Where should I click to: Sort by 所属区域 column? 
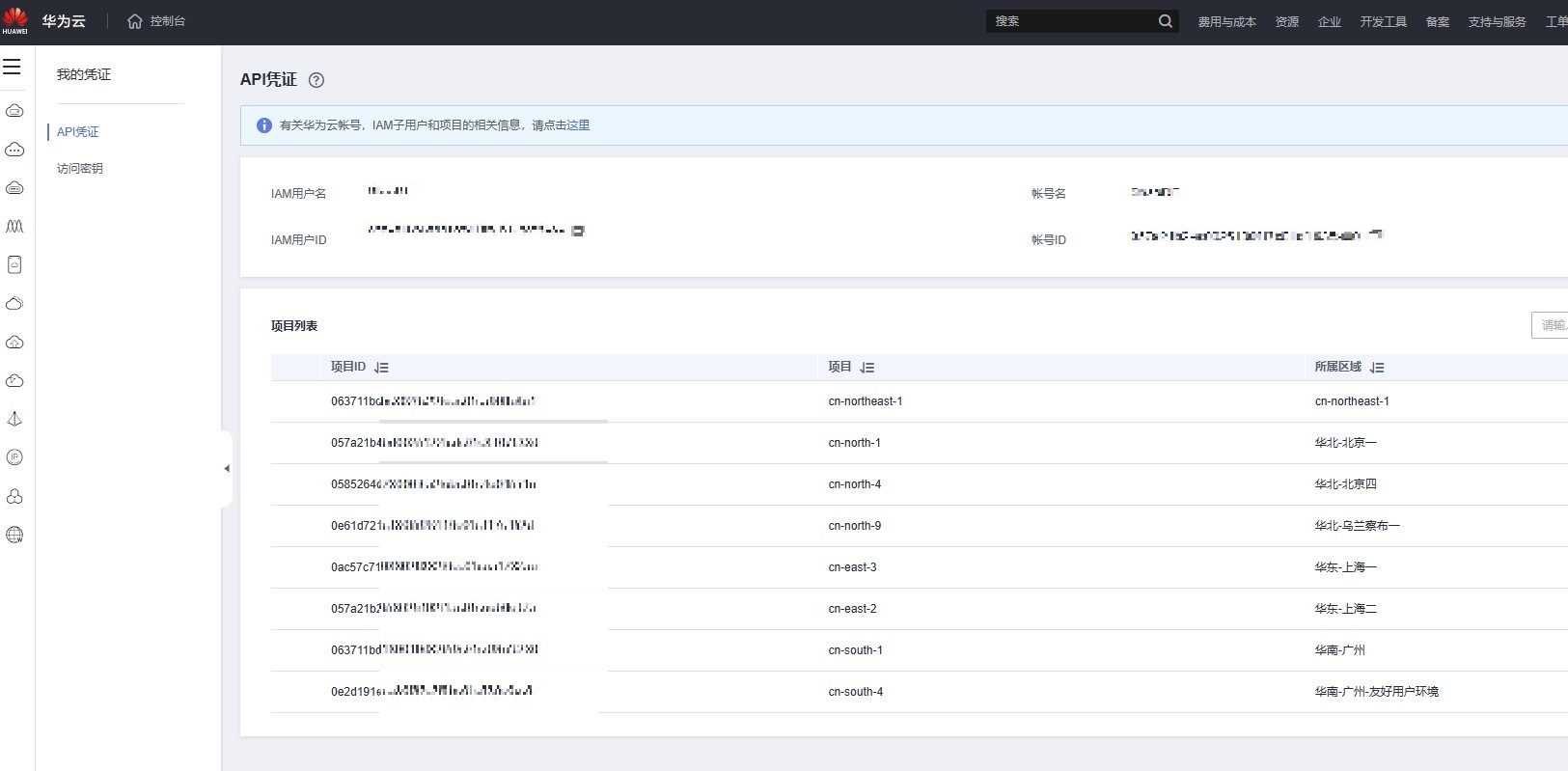[1377, 368]
